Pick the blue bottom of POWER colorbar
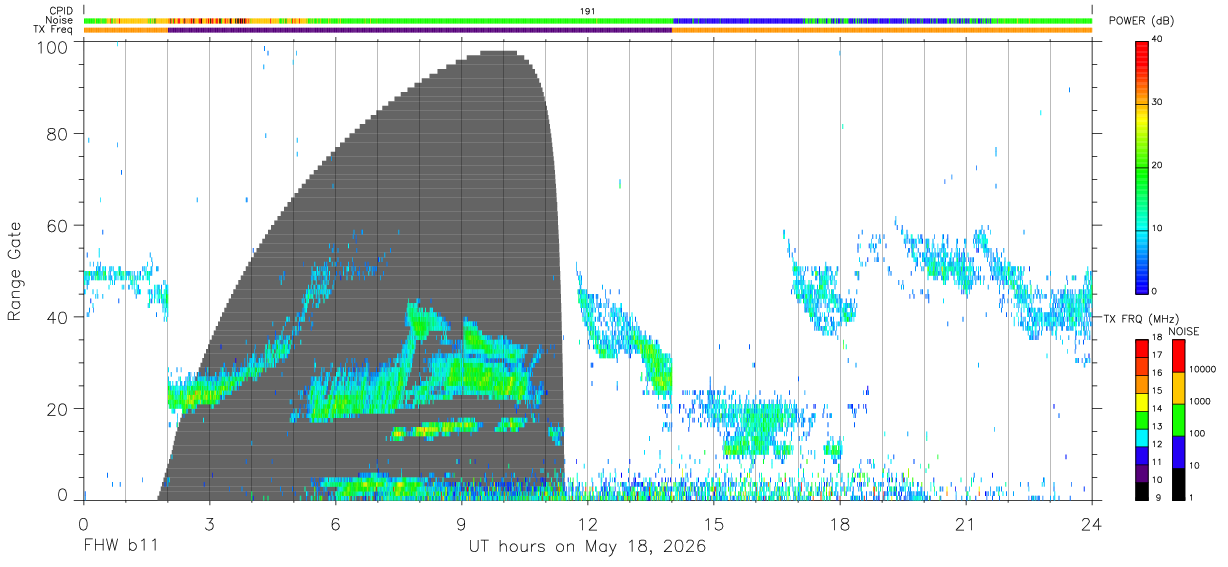 [x=1143, y=282]
